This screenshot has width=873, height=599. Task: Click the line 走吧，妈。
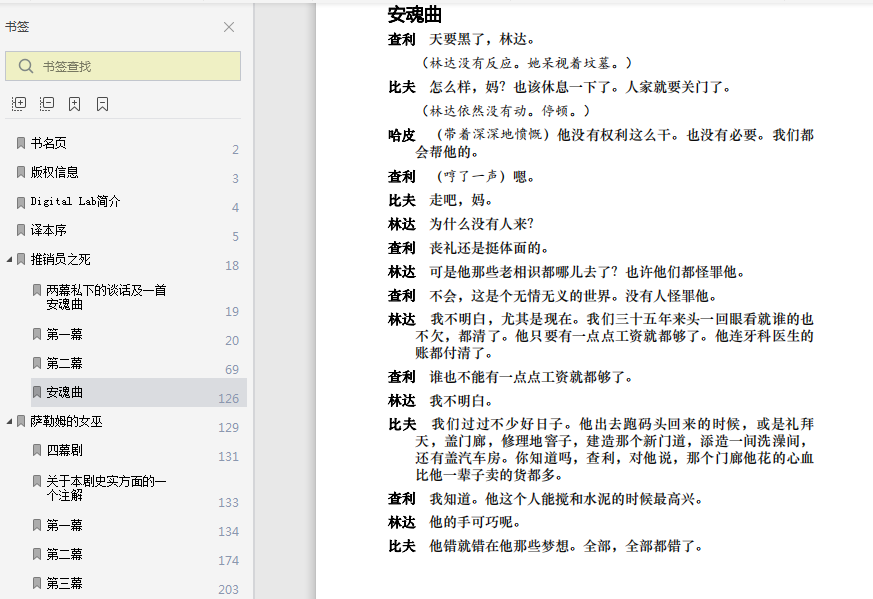461,200
